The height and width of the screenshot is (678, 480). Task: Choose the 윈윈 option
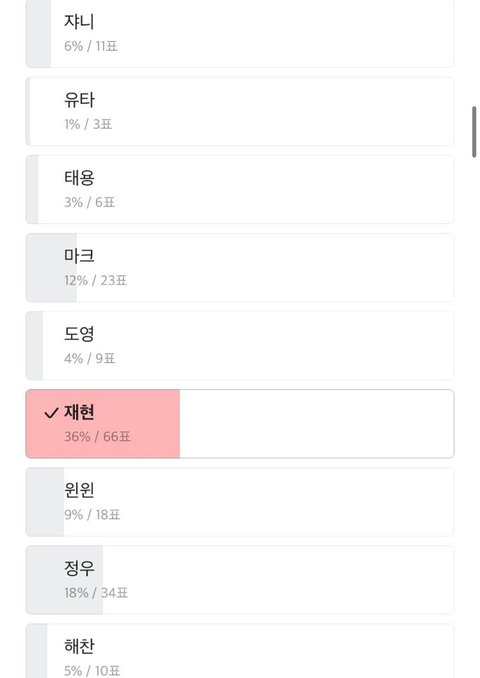tap(240, 502)
